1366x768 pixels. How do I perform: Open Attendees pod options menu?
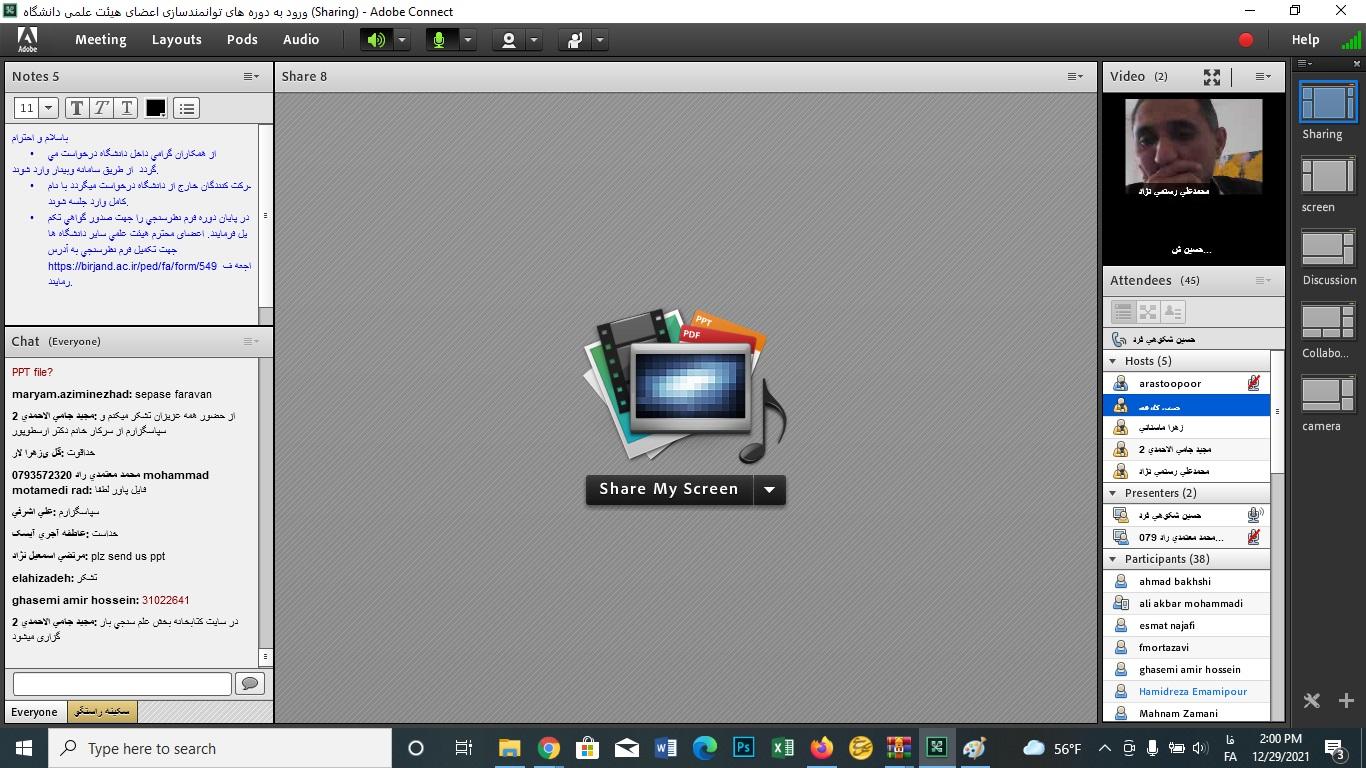click(x=1263, y=280)
